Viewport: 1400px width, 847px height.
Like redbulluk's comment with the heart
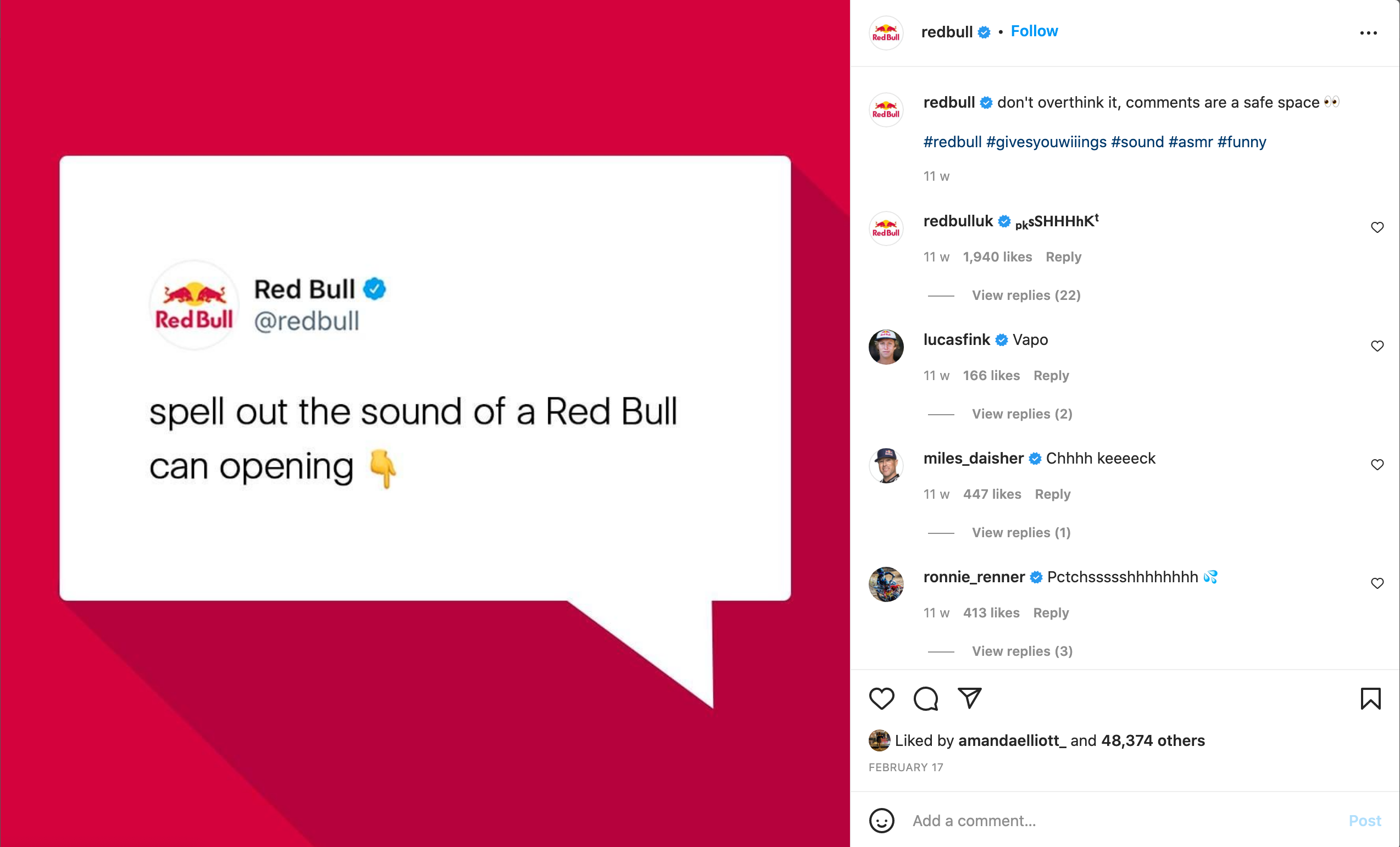[x=1377, y=227]
